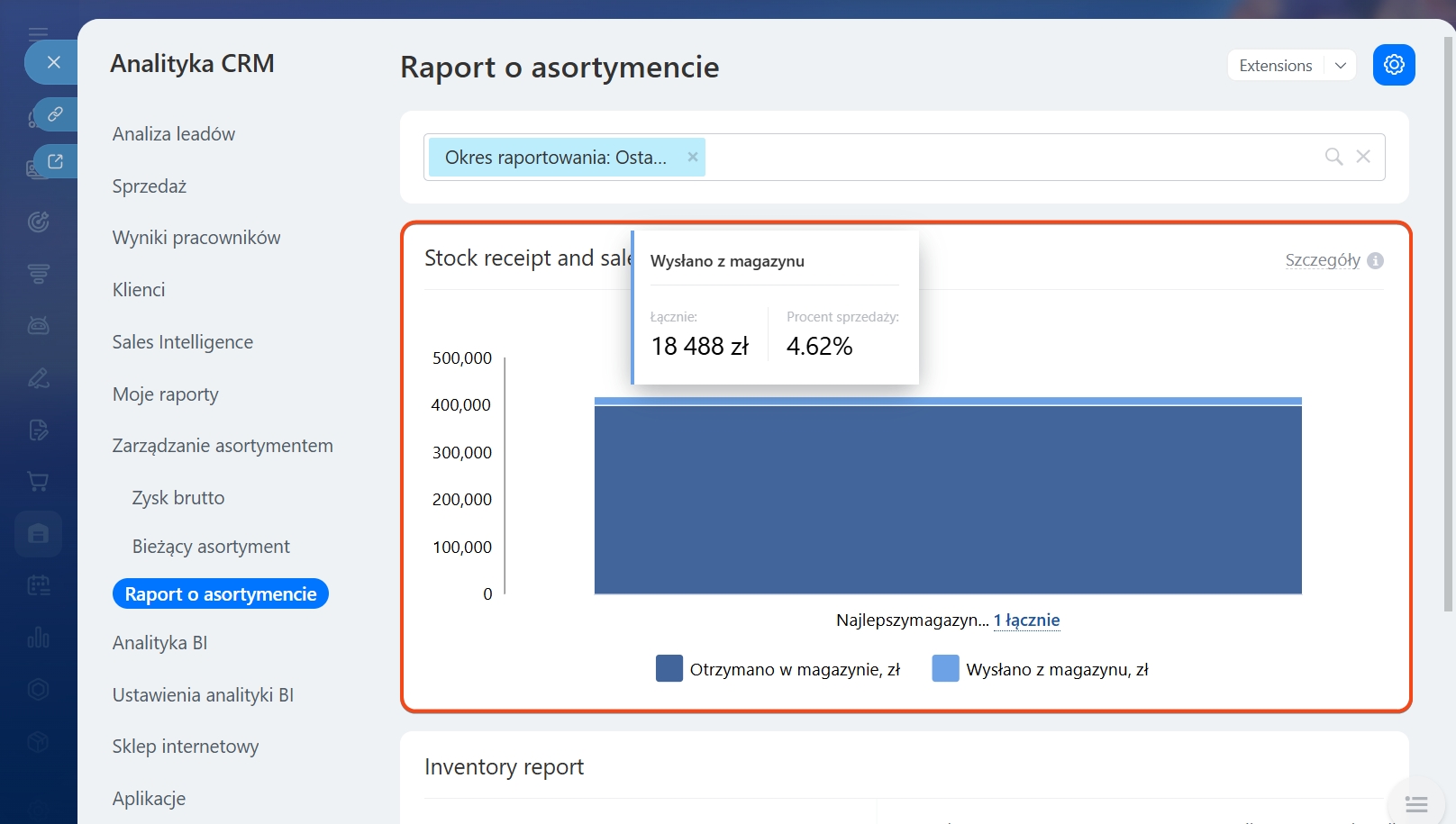The image size is (1456, 824).
Task: Click the Szczegóły info icon
Action: coord(1375,260)
